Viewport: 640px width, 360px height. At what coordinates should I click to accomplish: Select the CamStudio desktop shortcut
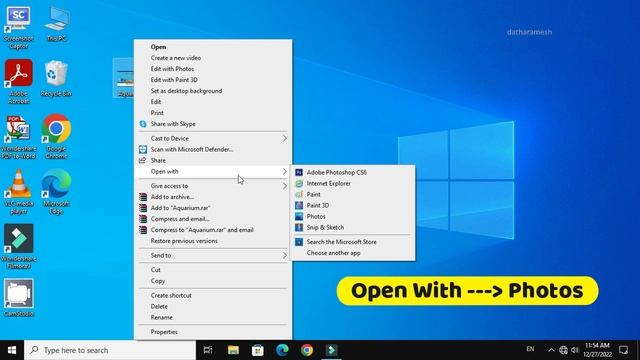point(18,298)
